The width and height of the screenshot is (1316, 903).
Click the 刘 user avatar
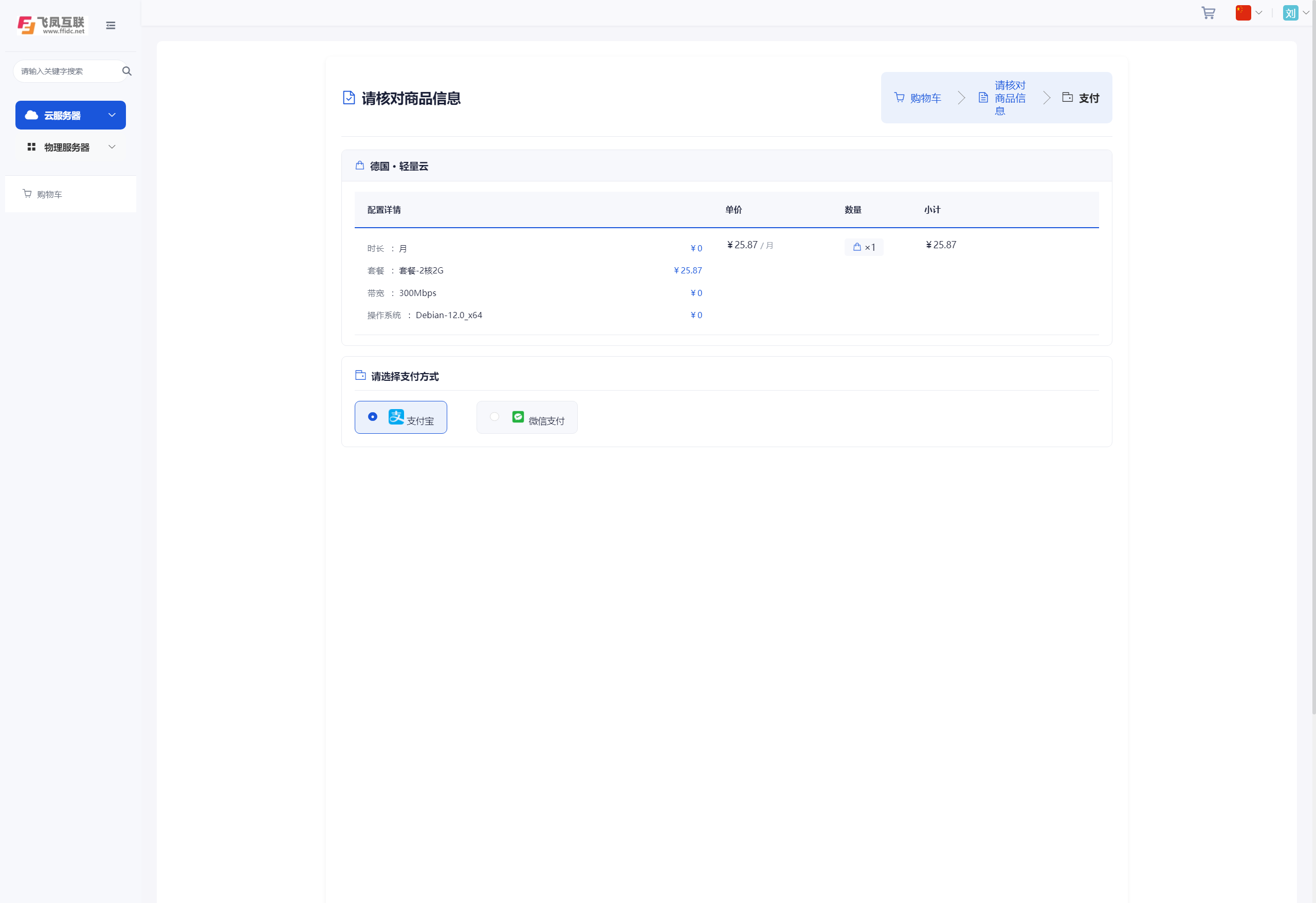(1290, 13)
